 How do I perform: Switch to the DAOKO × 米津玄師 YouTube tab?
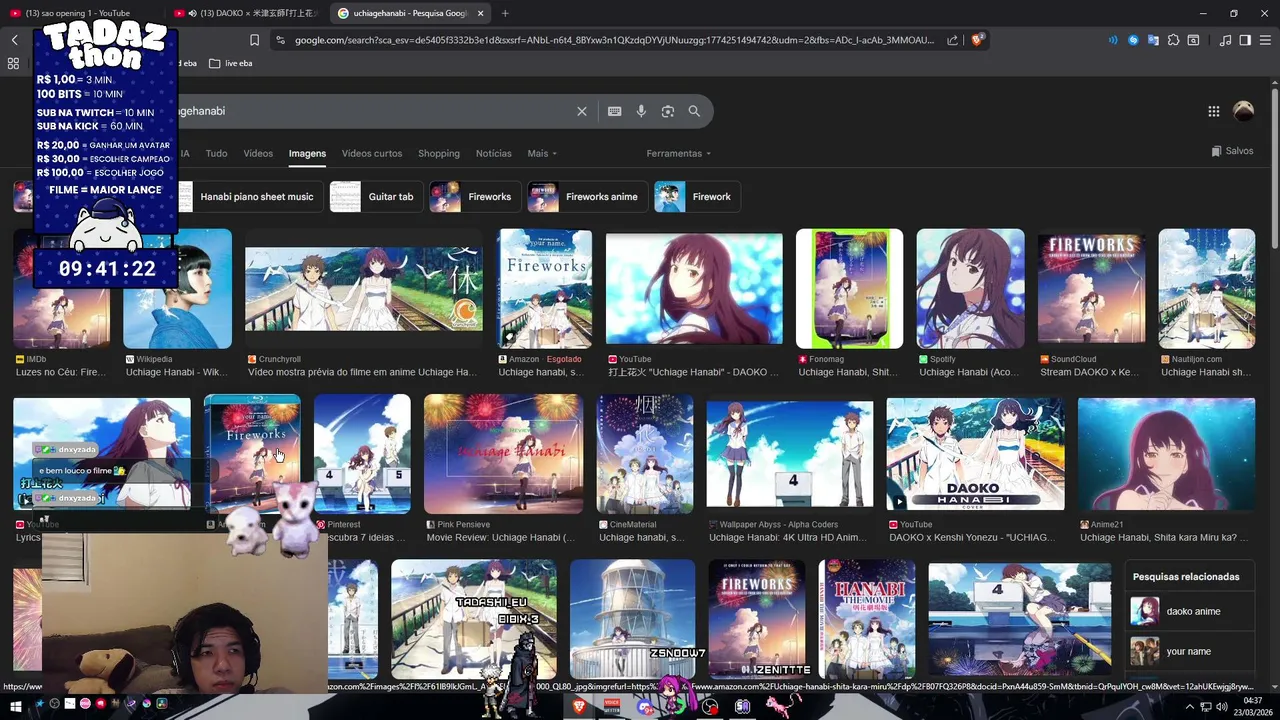[x=244, y=13]
